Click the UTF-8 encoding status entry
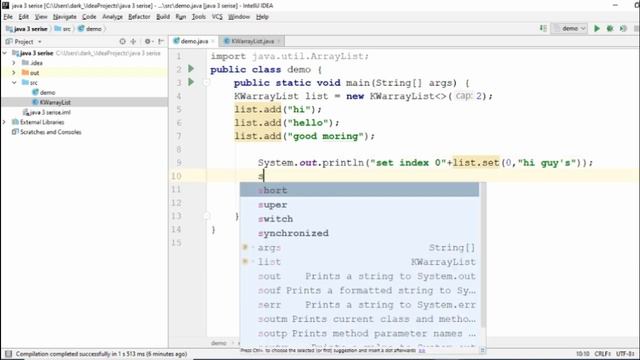This screenshot has width=640, height=360. coord(625,354)
